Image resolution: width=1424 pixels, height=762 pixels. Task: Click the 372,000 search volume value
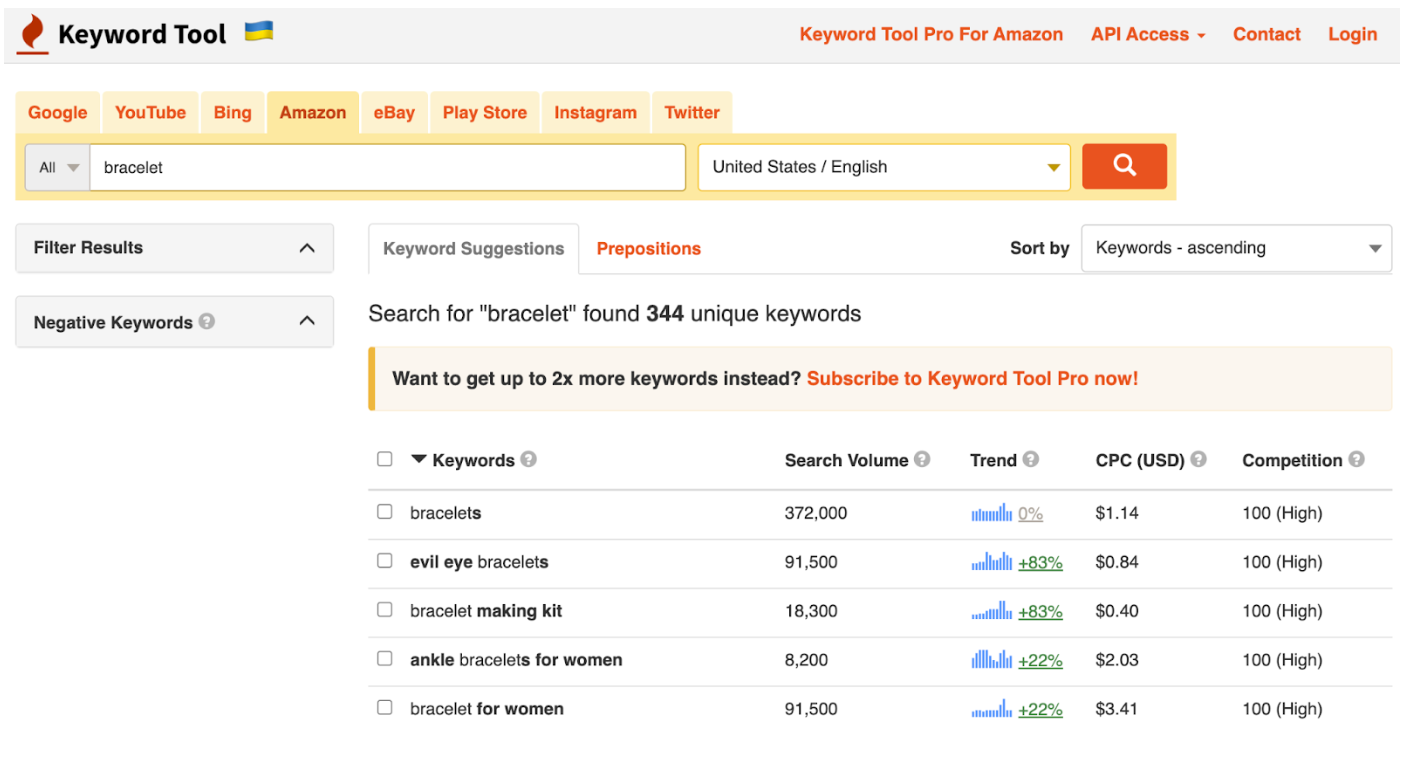pyautogui.click(x=816, y=513)
